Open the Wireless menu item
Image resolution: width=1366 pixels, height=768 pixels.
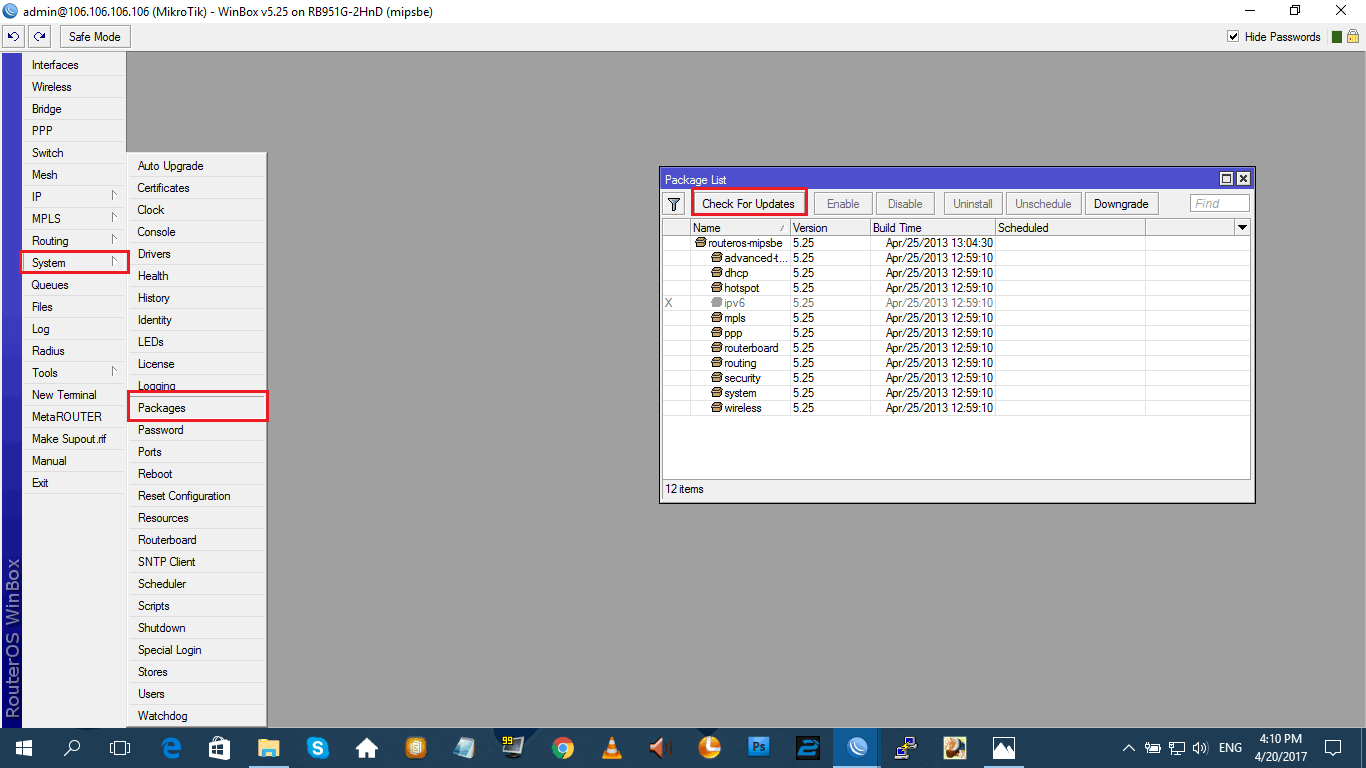74,87
